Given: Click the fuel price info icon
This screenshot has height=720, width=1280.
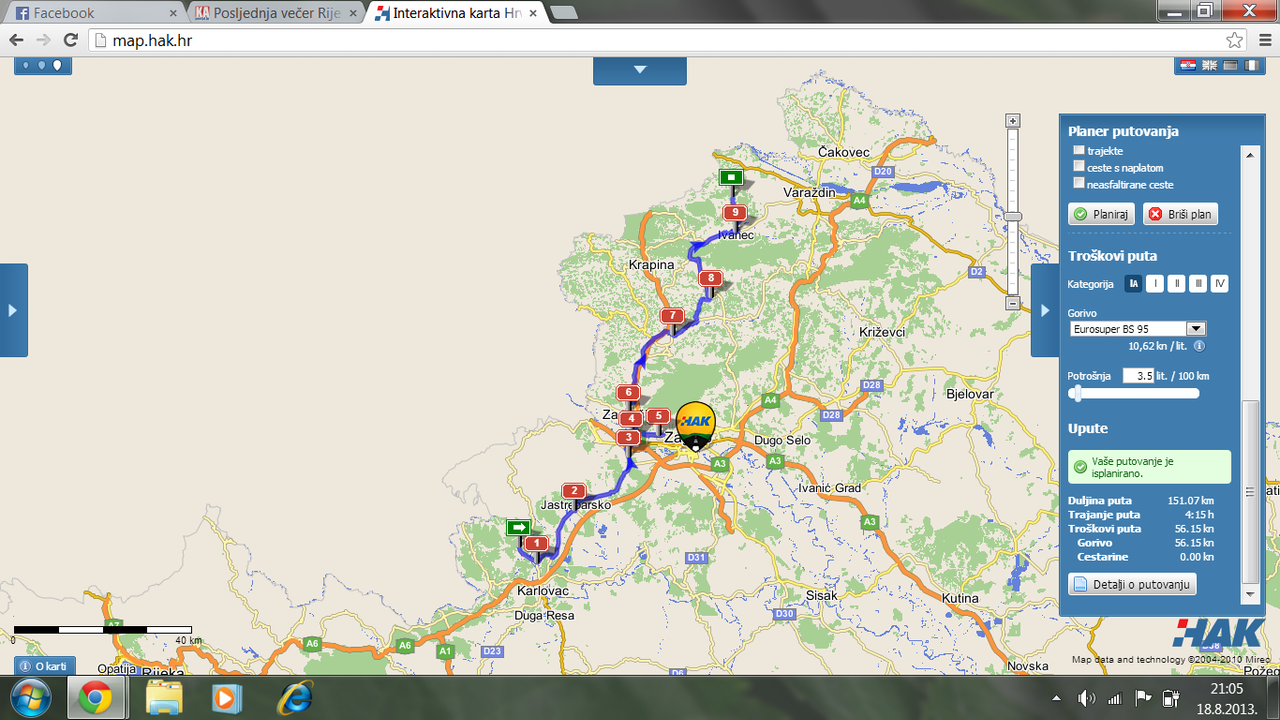Looking at the screenshot, I should [x=1199, y=346].
